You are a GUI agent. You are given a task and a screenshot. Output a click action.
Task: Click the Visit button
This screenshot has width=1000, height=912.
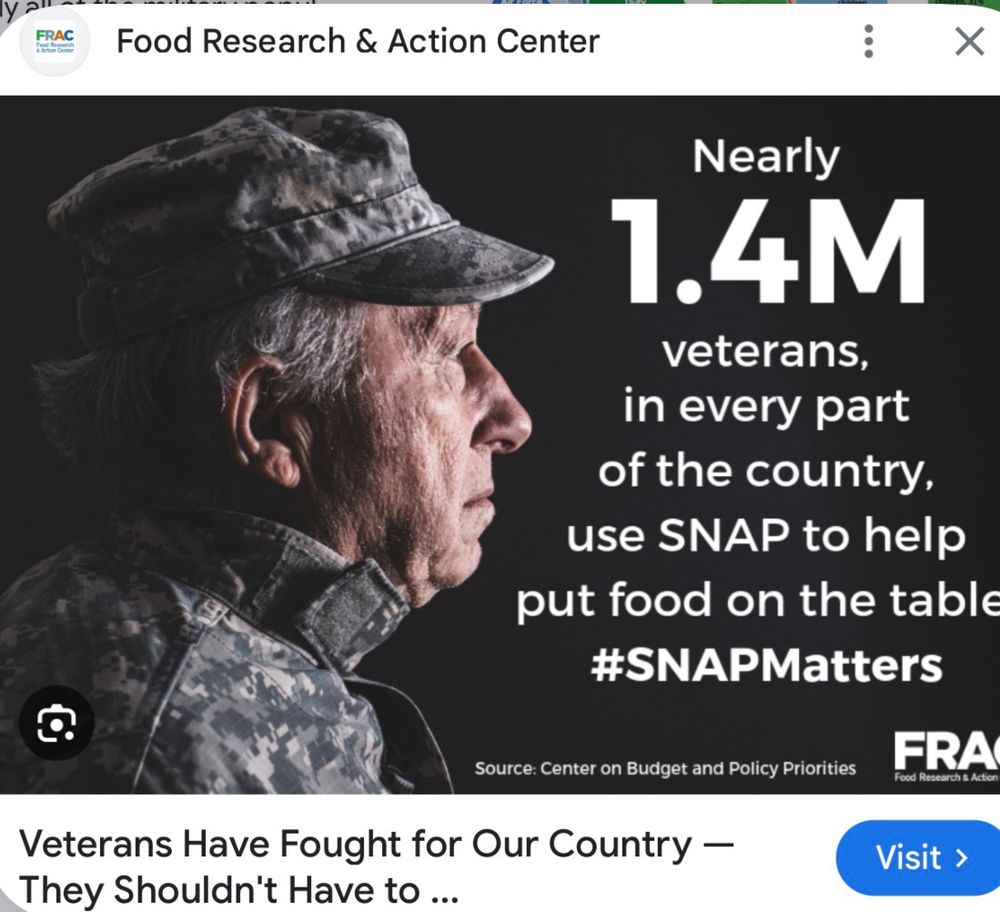918,857
